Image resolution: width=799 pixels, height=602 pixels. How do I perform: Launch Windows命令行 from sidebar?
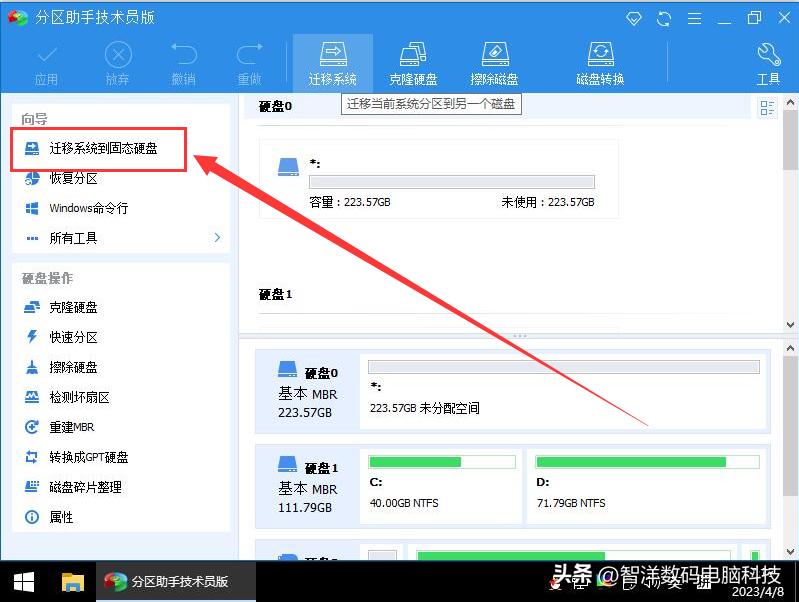click(x=88, y=208)
